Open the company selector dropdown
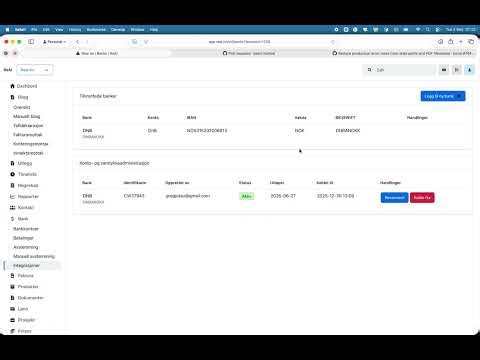The image size is (480, 360). pos(35,70)
